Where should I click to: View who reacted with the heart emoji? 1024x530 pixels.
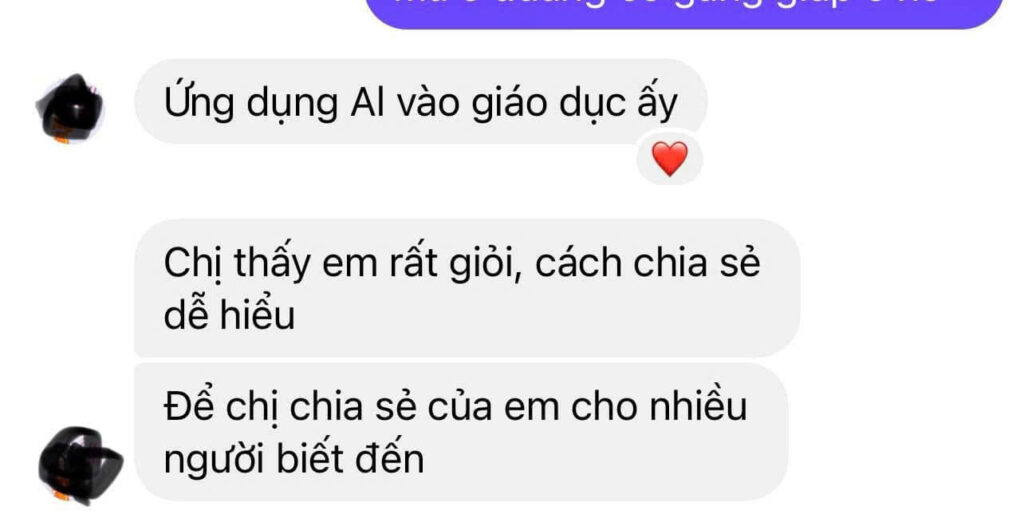pos(669,159)
